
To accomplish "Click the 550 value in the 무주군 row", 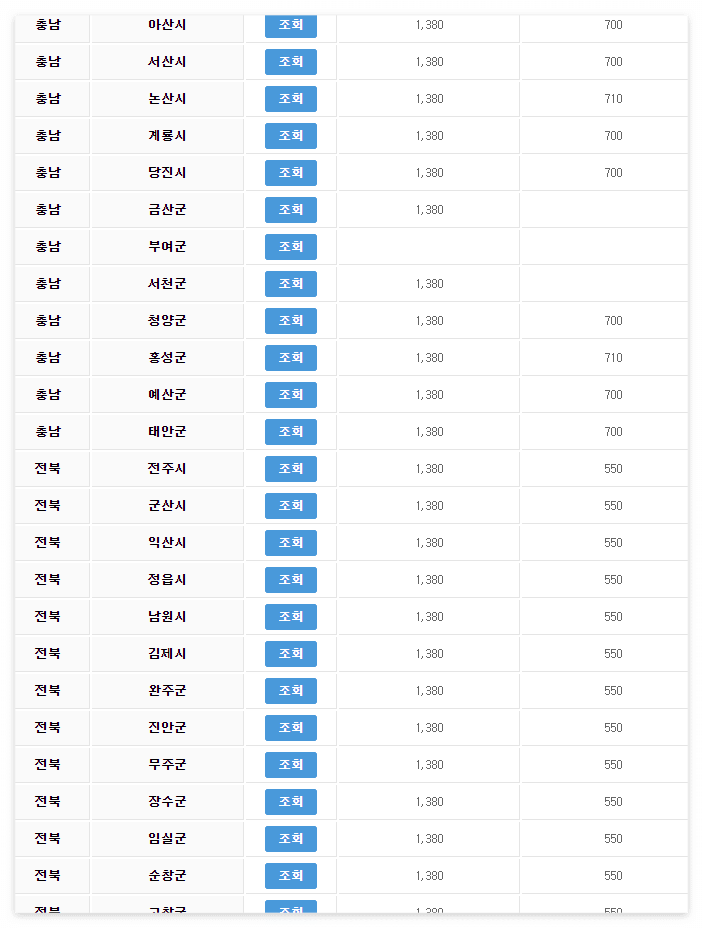I will 603,764.
